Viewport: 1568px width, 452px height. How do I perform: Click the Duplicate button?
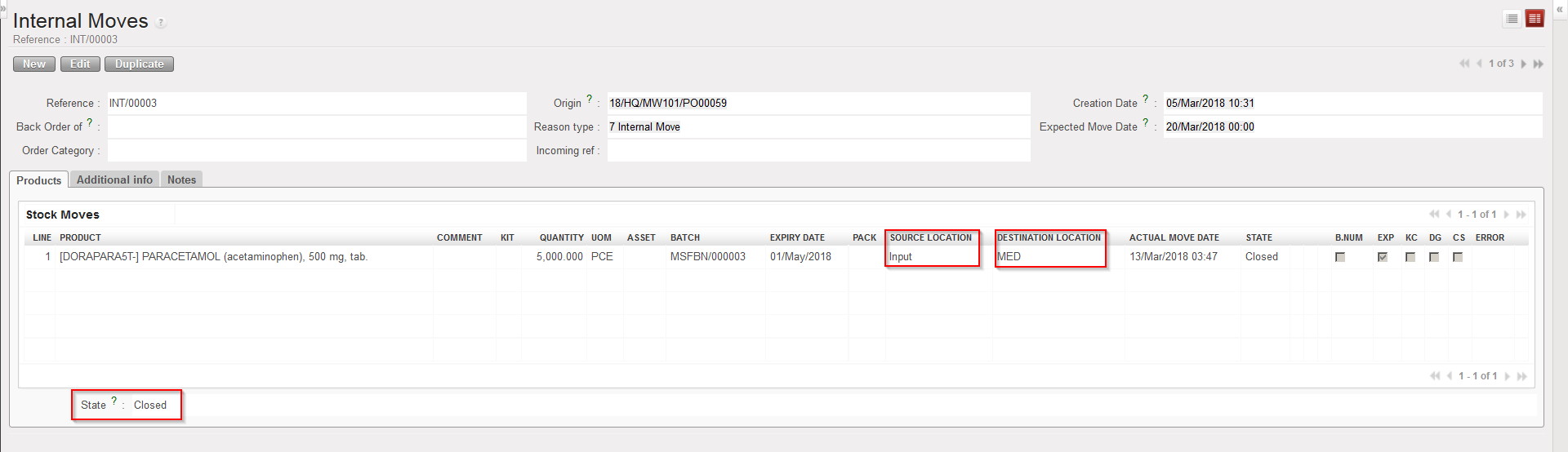[x=139, y=64]
